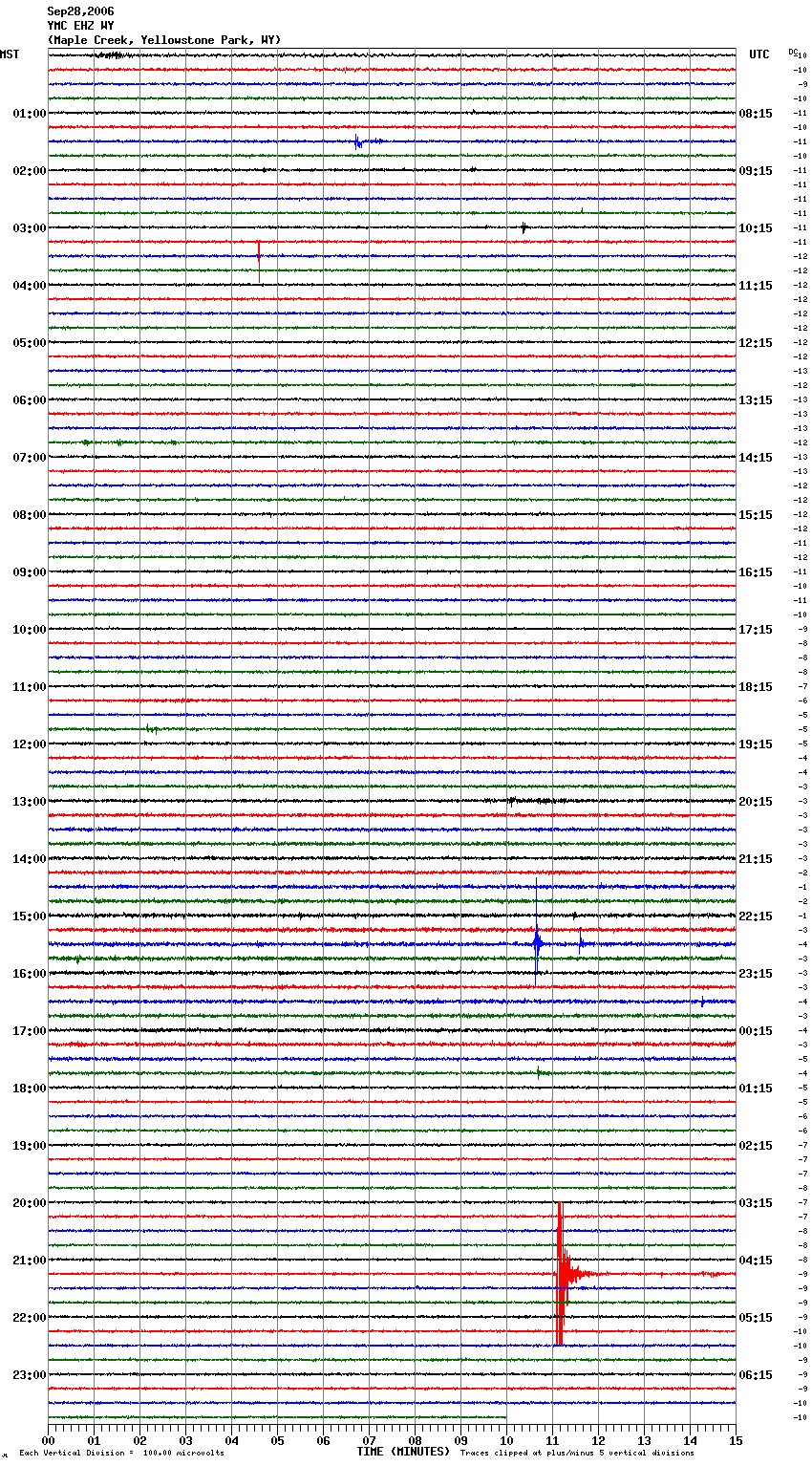Select the 13:00 MST time label
Image resolution: width=812 pixels, height=1466 pixels.
[x=30, y=802]
